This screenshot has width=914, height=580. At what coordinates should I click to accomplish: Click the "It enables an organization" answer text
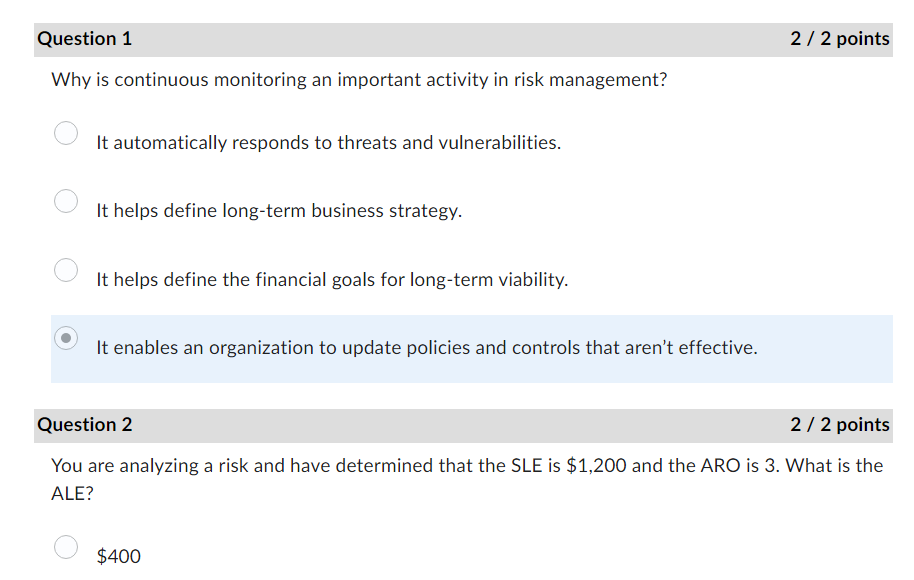click(427, 348)
